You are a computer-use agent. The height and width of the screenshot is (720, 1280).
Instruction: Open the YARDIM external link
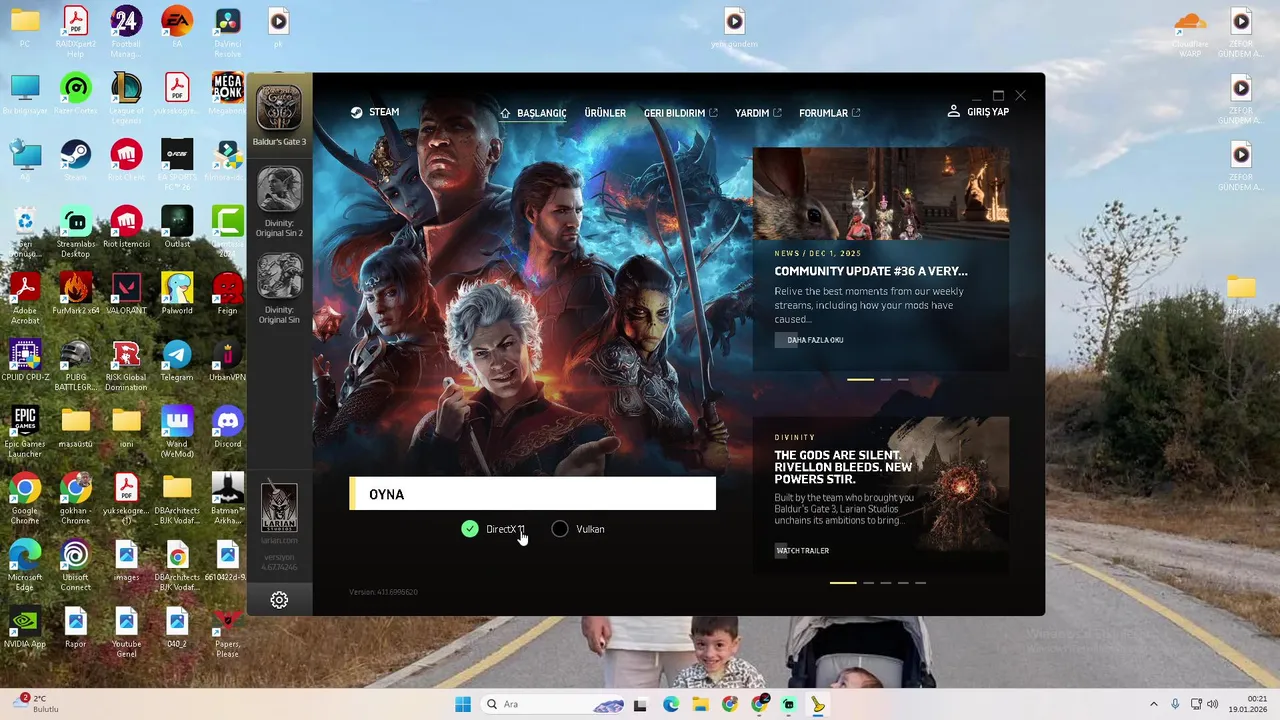[758, 113]
